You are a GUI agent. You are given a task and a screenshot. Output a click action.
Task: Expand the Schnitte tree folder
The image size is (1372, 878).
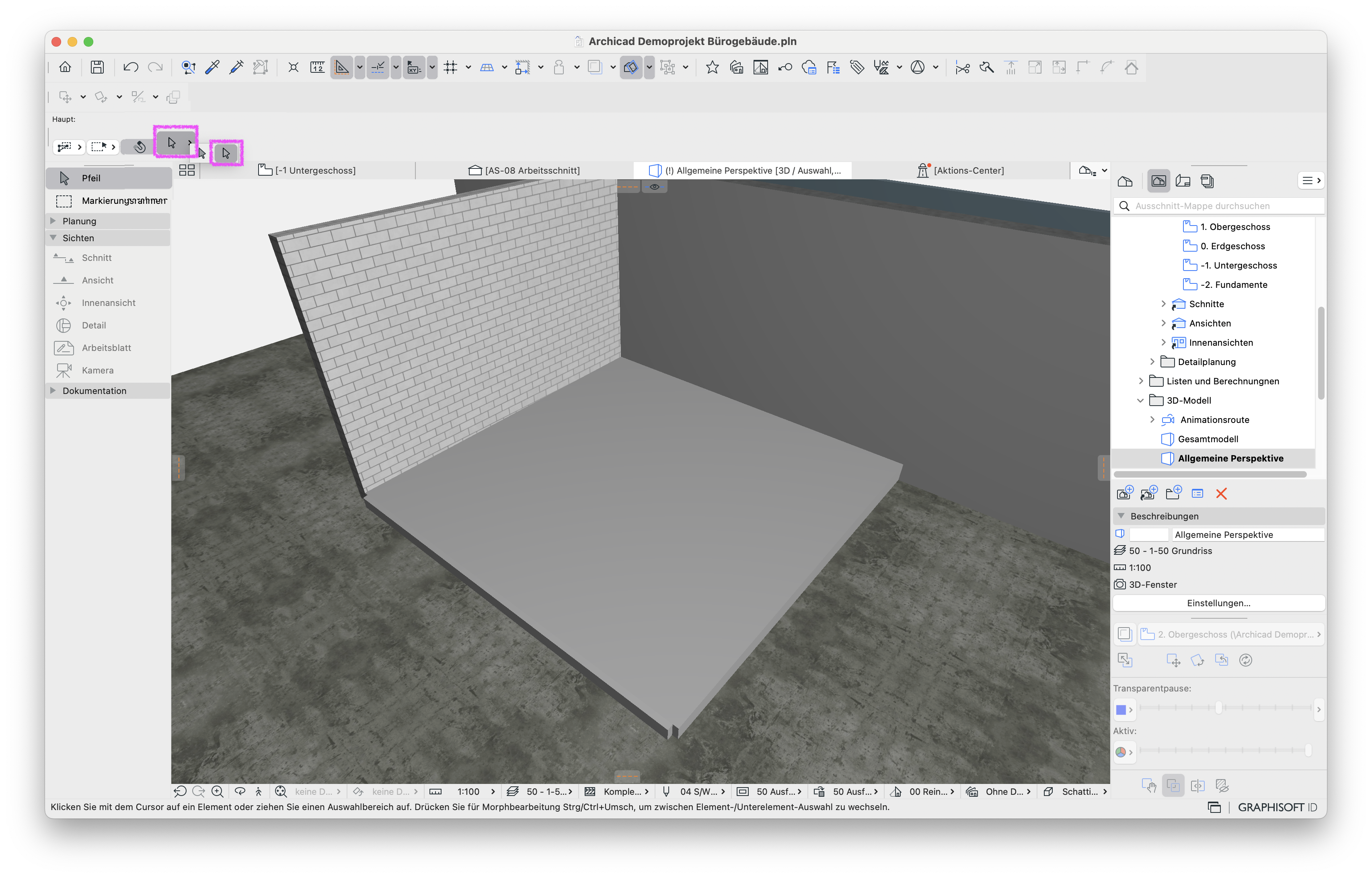coord(1163,304)
